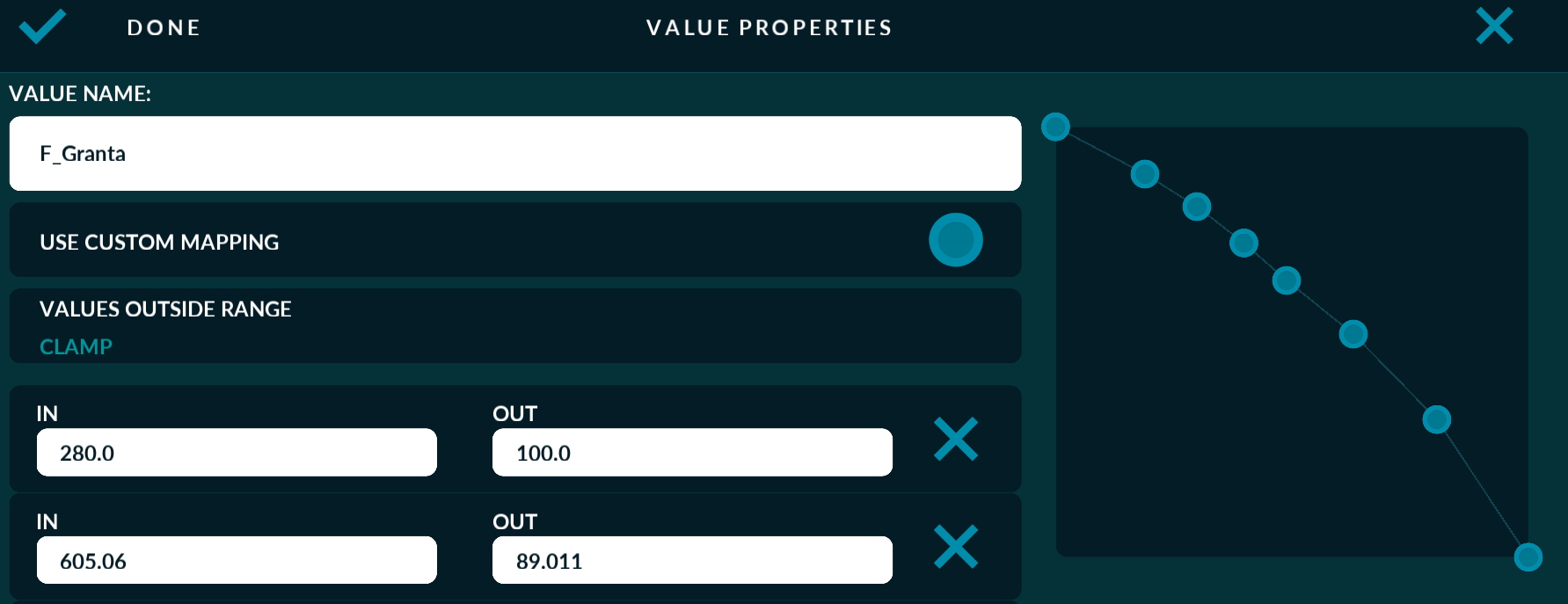Image resolution: width=1568 pixels, height=604 pixels.
Task: Click the OUT field showing 100.0
Action: (x=692, y=453)
